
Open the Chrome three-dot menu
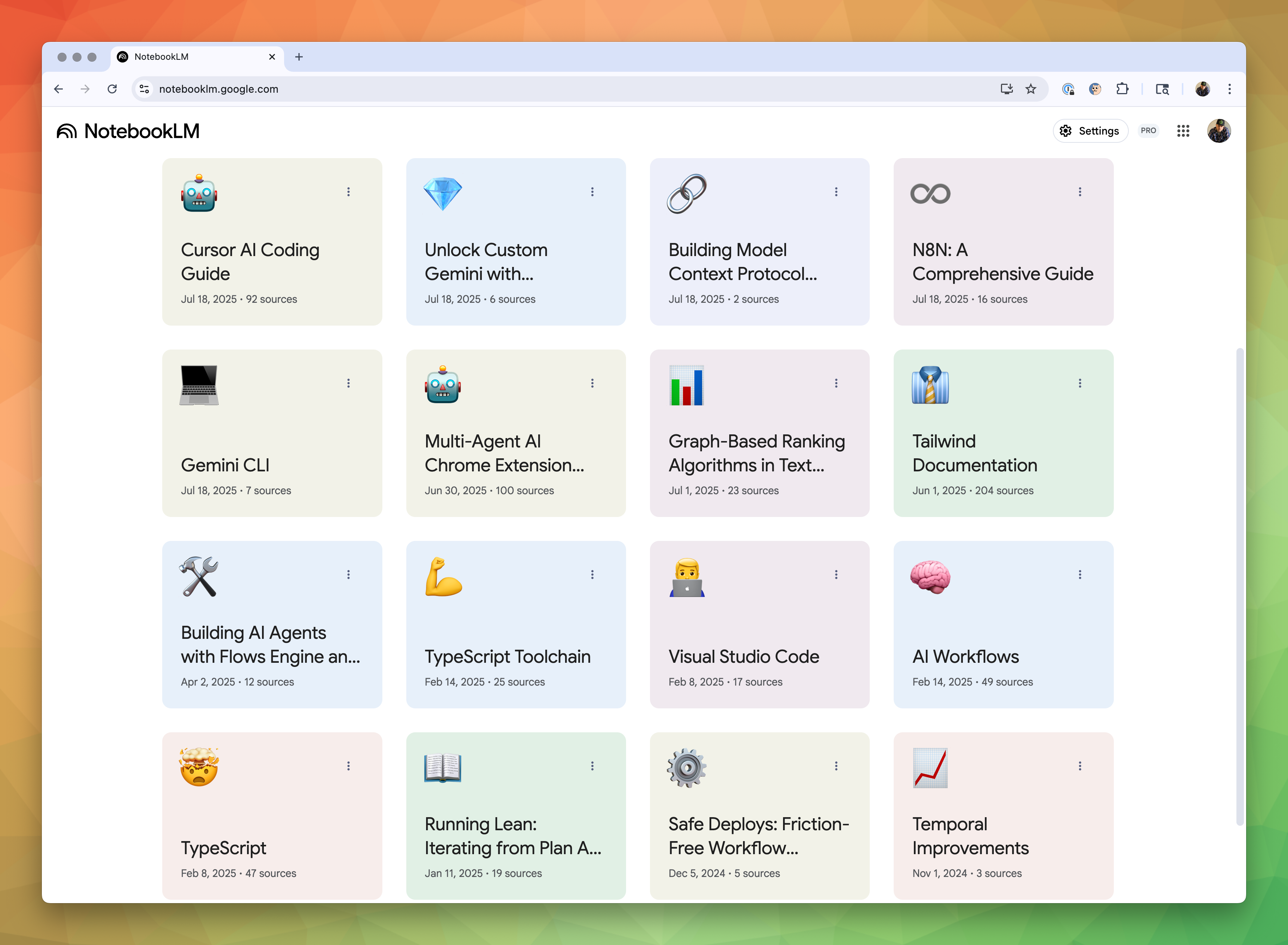click(1229, 89)
